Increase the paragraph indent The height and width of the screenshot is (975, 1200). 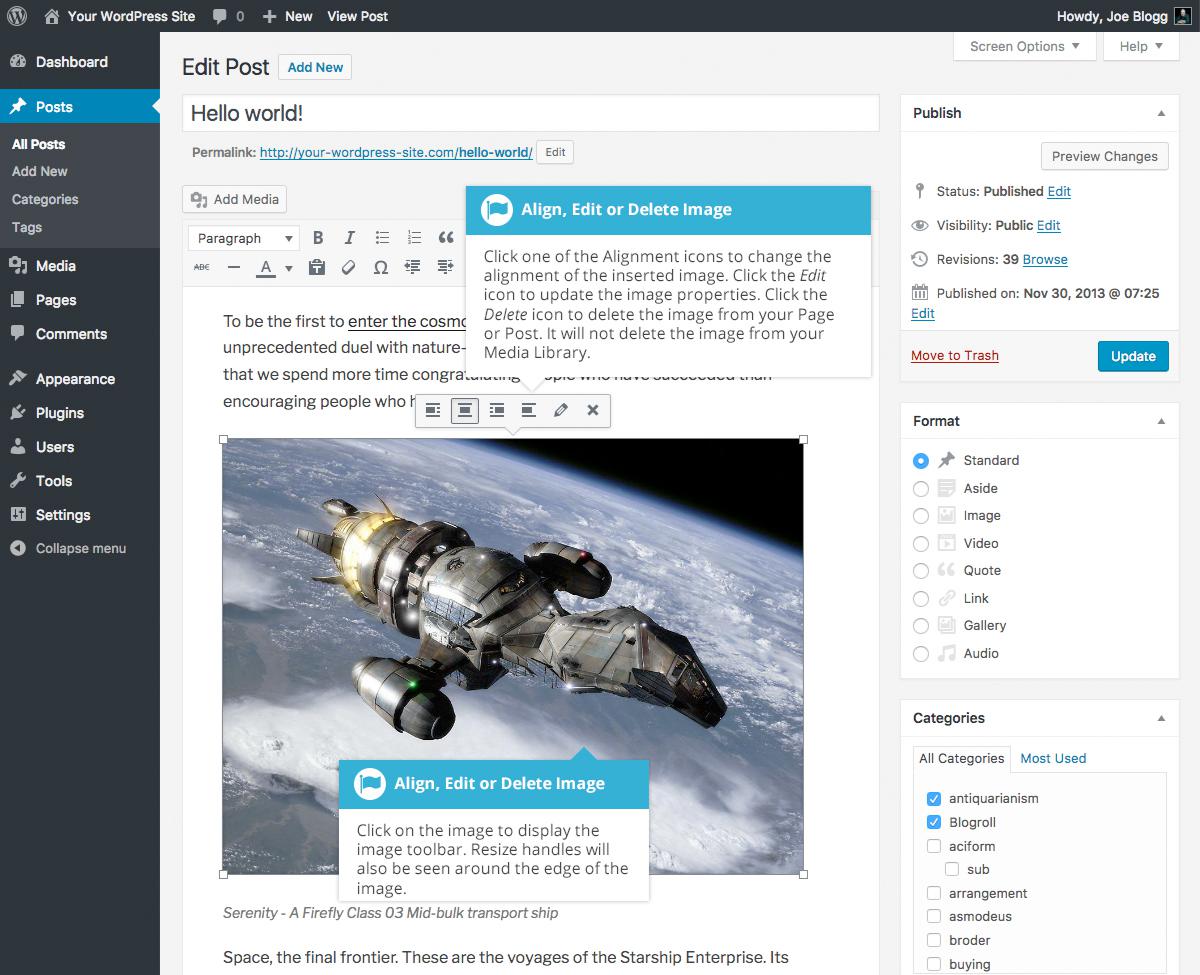(444, 267)
